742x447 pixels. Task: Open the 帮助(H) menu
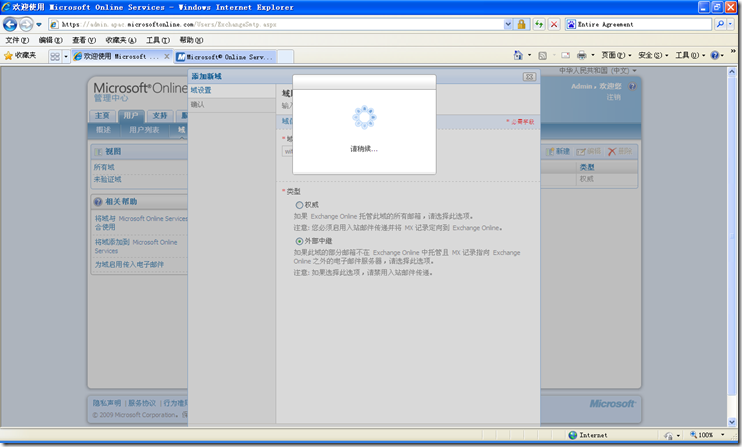click(x=191, y=40)
